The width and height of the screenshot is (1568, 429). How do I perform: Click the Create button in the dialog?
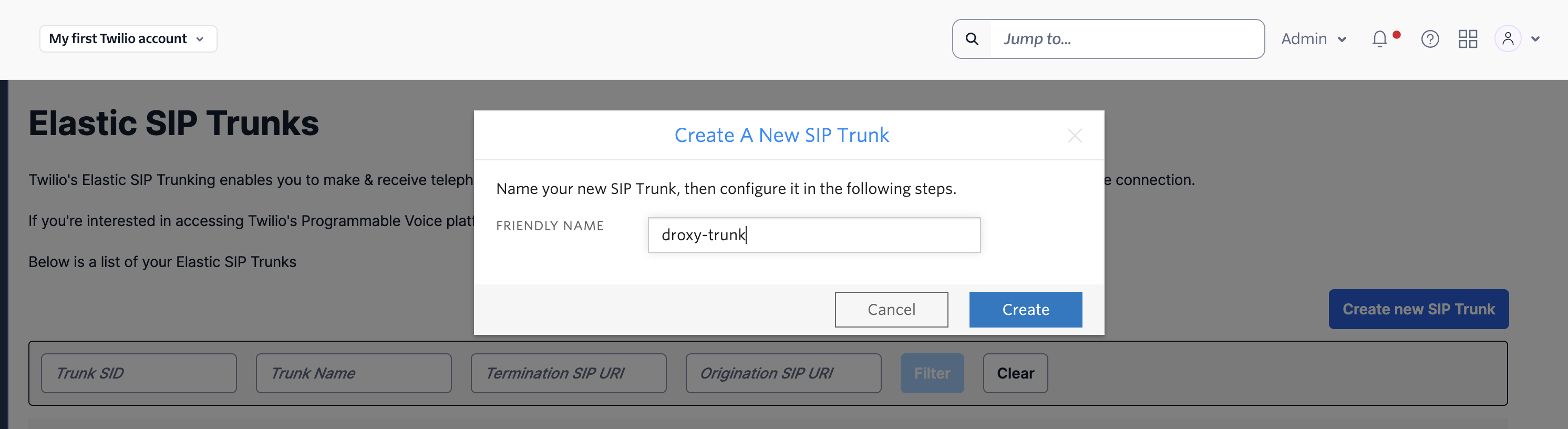click(1025, 309)
